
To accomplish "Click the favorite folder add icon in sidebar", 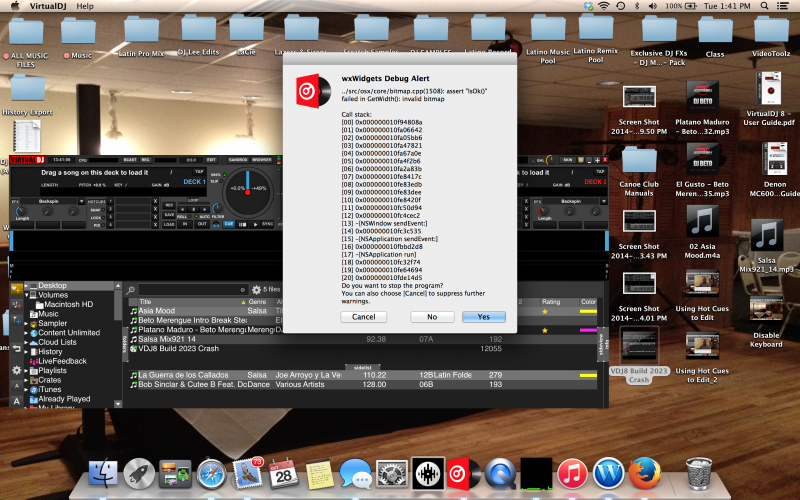I will [x=16, y=290].
